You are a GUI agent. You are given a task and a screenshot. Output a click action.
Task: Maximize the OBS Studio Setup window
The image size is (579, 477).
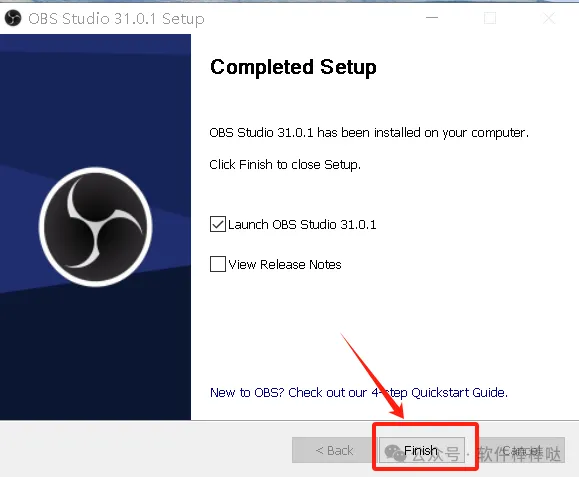[490, 18]
